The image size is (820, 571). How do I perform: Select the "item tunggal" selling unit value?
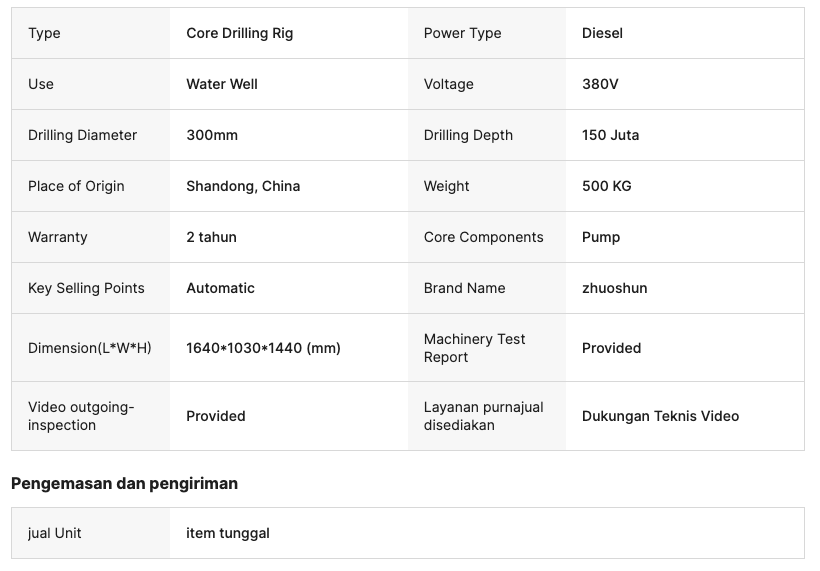point(228,533)
